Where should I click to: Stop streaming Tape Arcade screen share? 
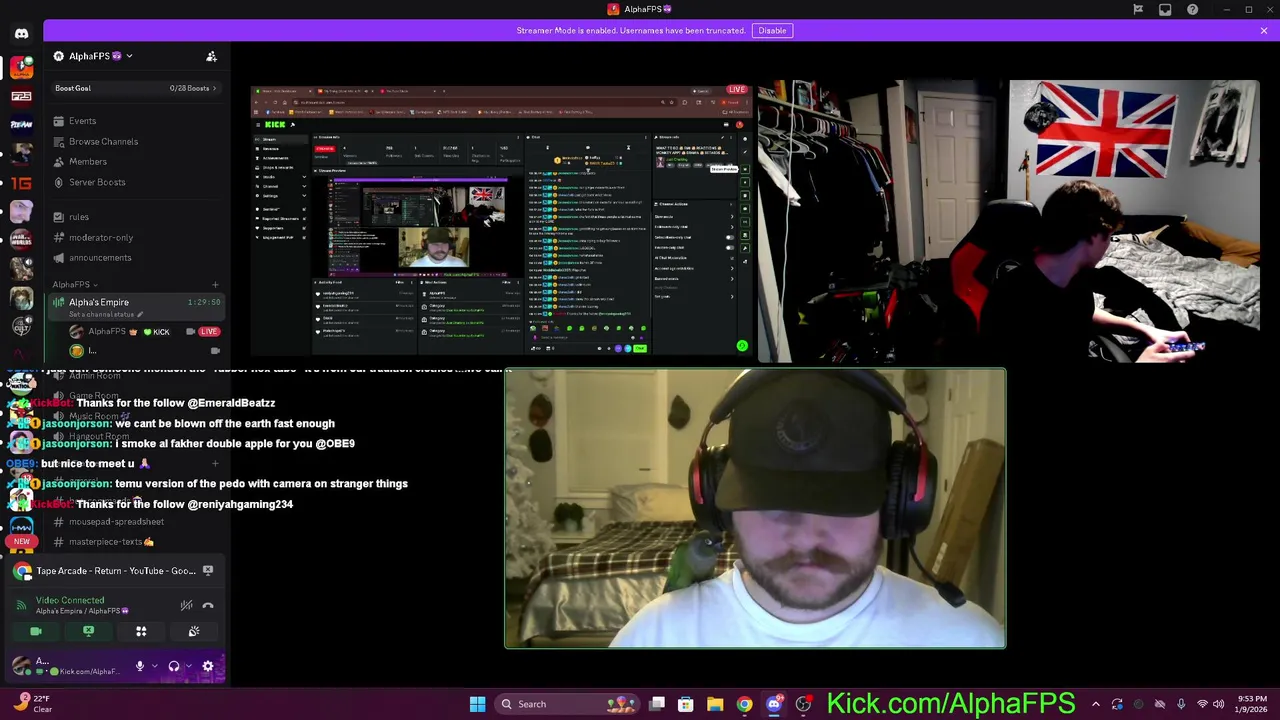208,571
